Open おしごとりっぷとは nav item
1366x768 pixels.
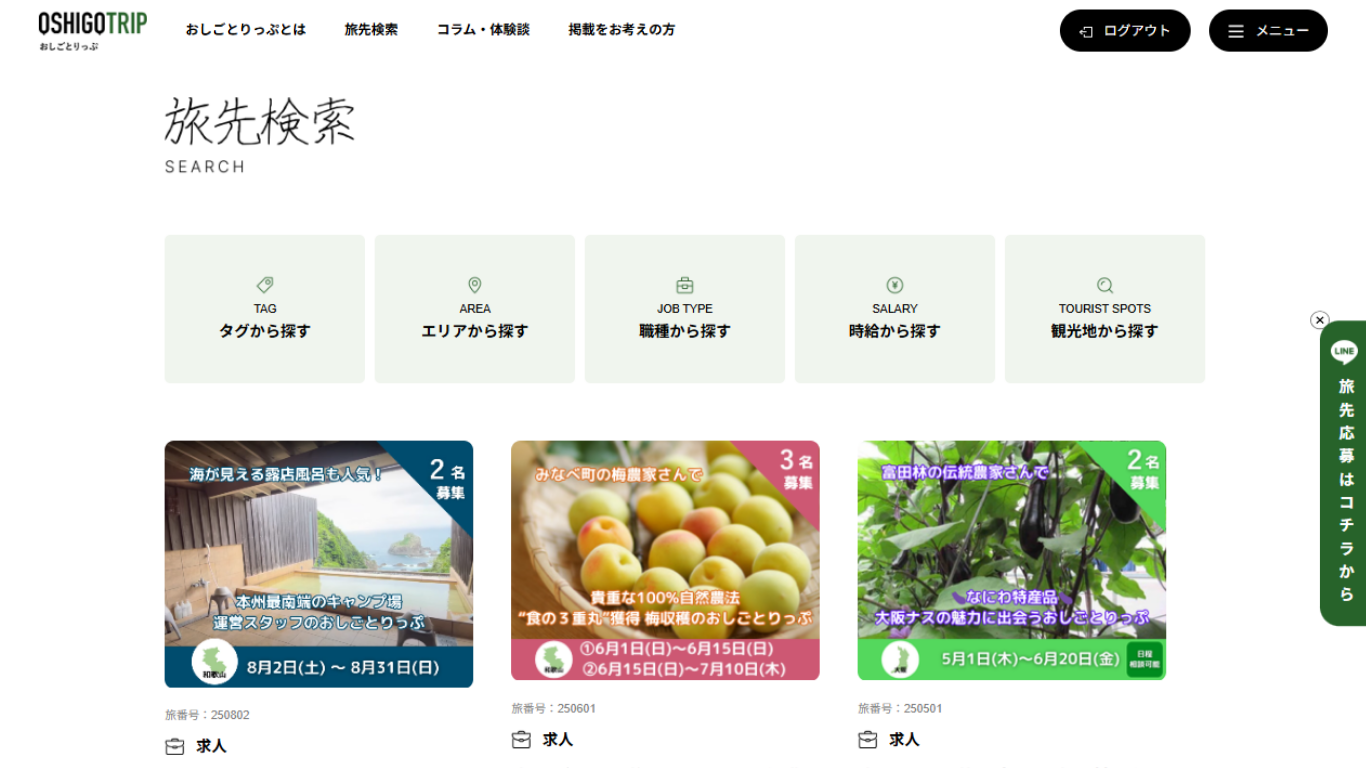246,30
